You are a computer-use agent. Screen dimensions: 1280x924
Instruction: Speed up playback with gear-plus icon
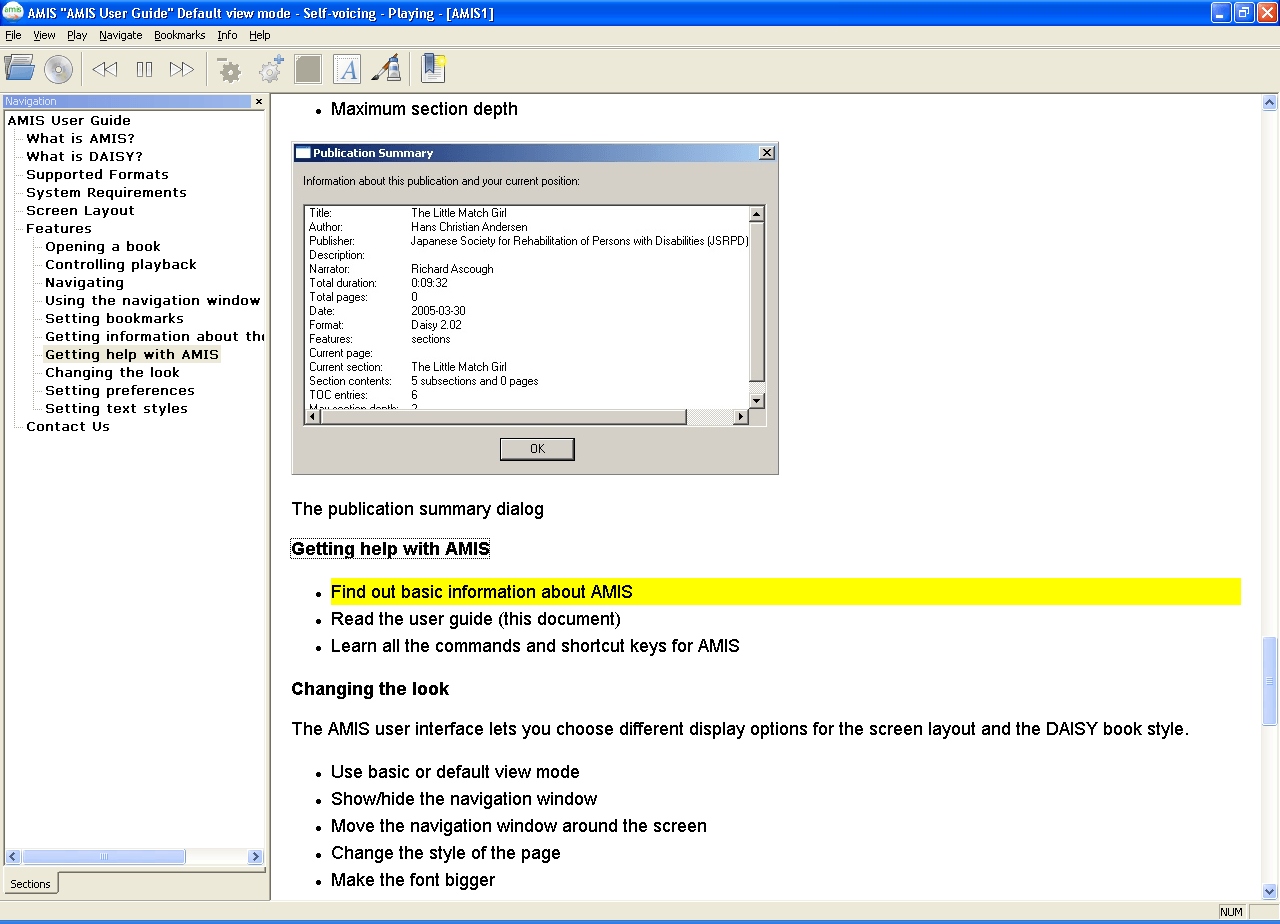(x=271, y=69)
